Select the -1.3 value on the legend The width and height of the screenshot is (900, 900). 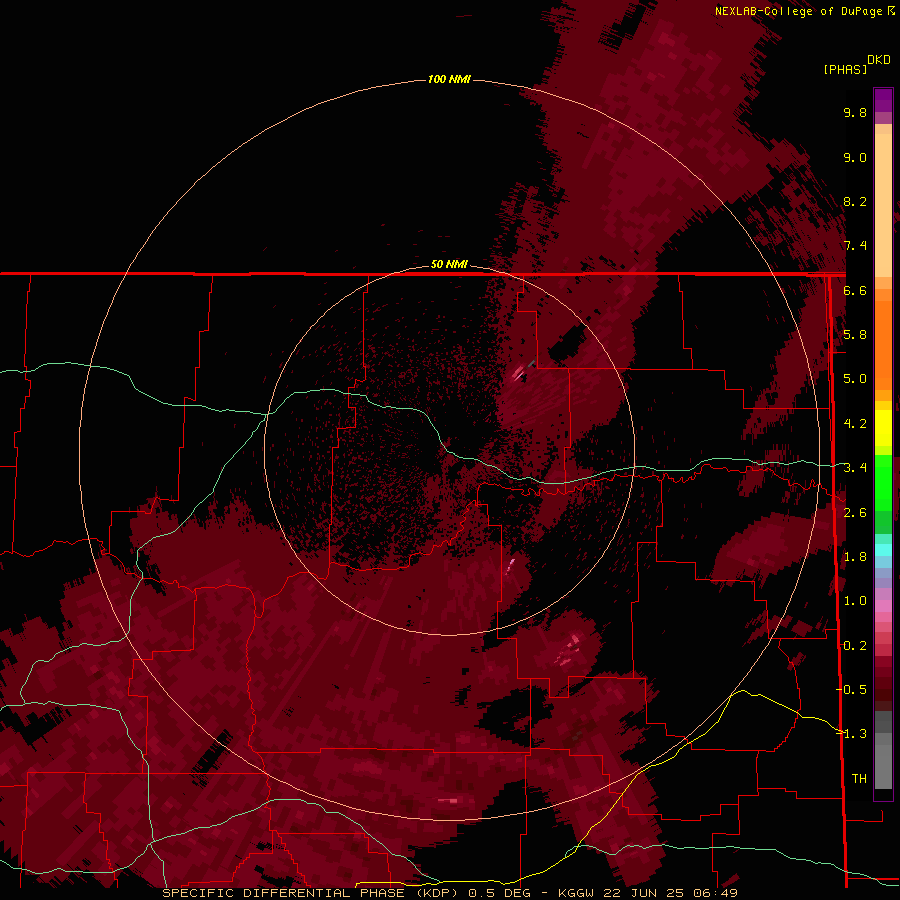(851, 734)
